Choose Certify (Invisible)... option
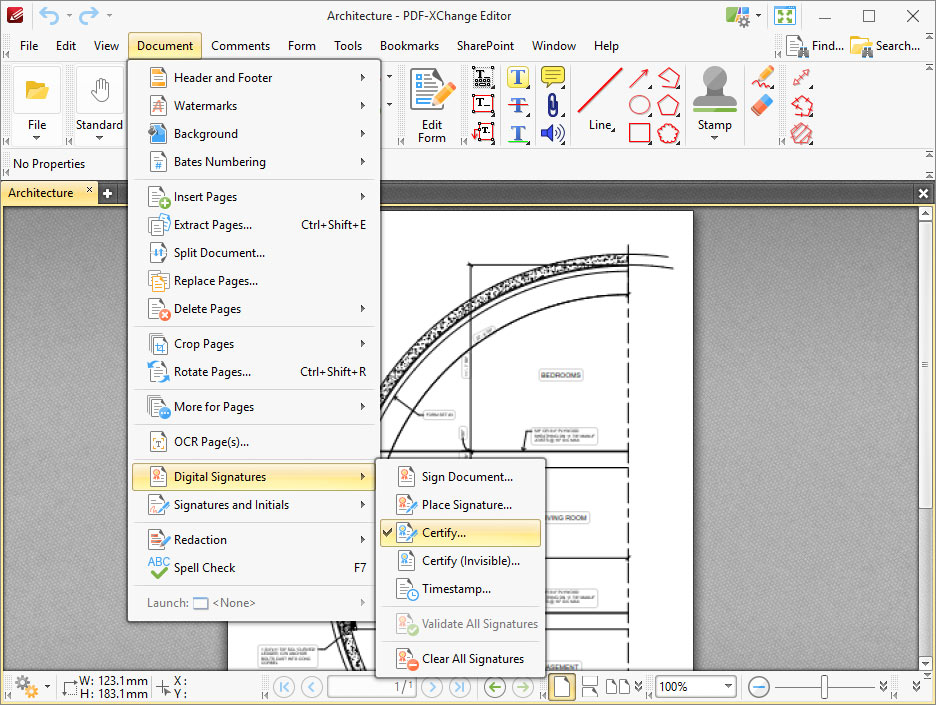This screenshot has width=936, height=705. (x=460, y=561)
